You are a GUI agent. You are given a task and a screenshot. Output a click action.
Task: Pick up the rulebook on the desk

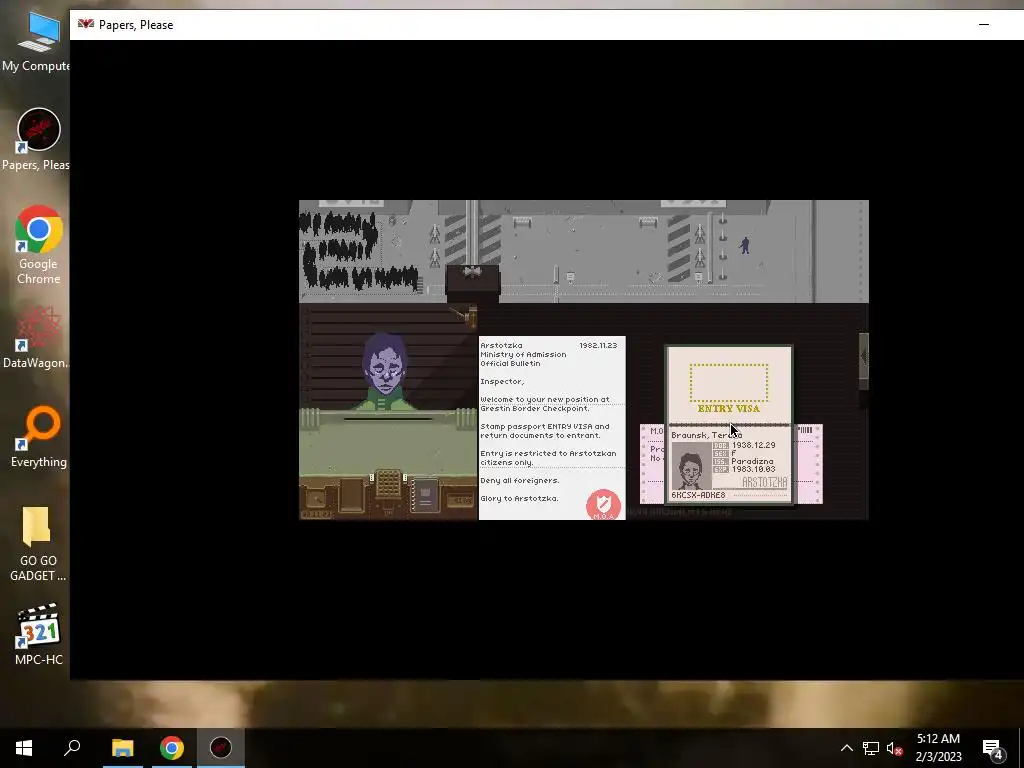click(424, 495)
